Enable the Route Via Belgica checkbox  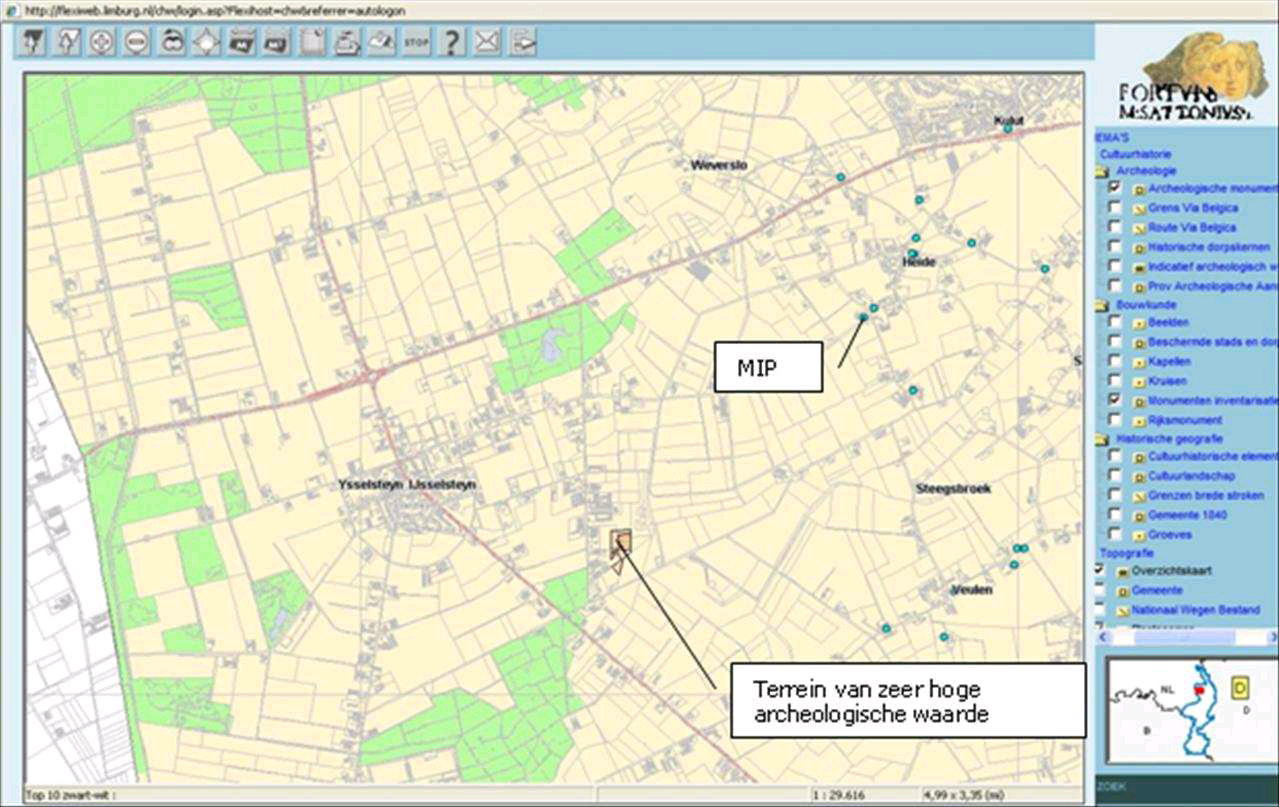pos(1114,228)
